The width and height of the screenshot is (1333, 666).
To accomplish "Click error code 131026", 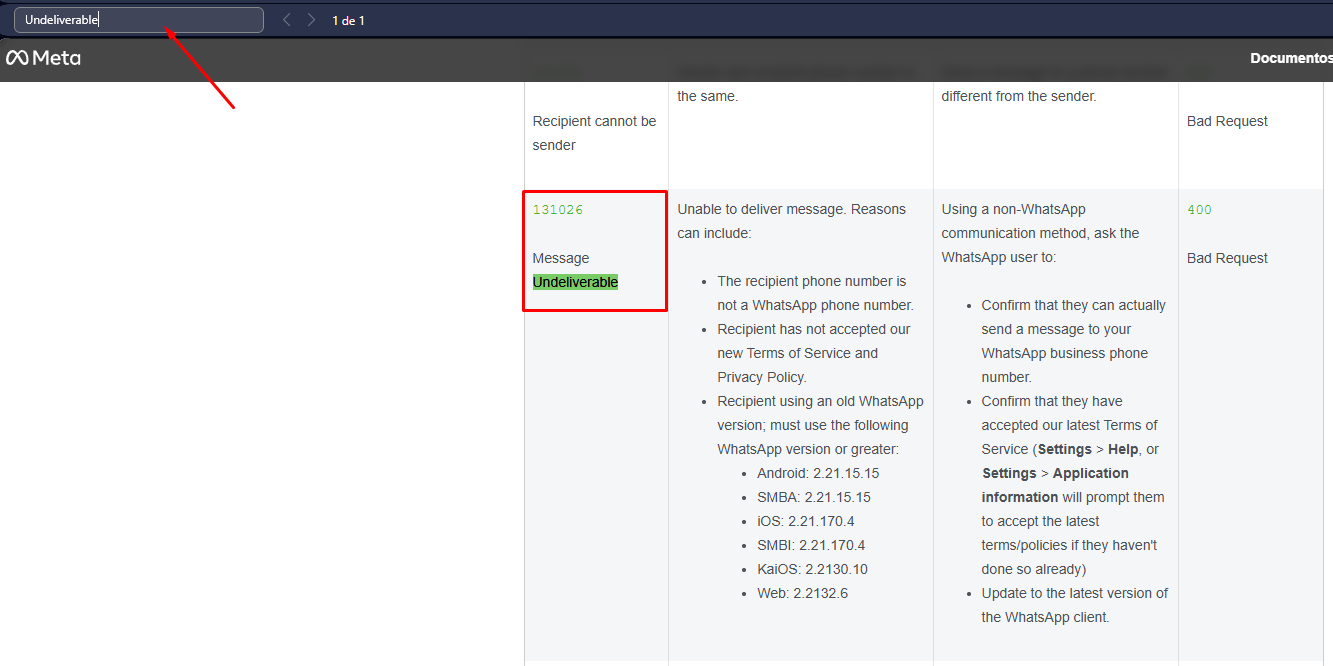I will (x=557, y=210).
